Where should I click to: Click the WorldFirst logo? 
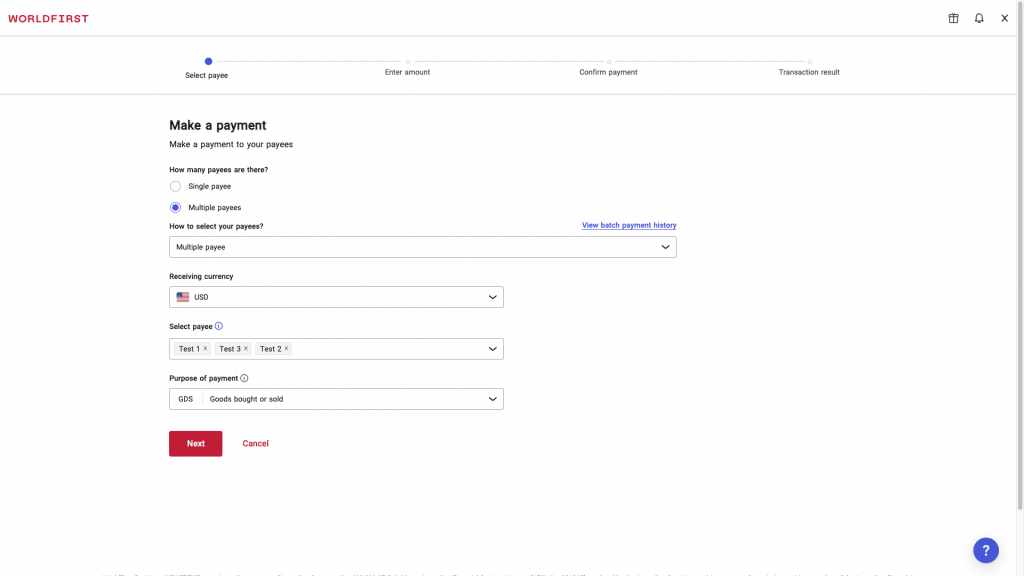pyautogui.click(x=48, y=18)
